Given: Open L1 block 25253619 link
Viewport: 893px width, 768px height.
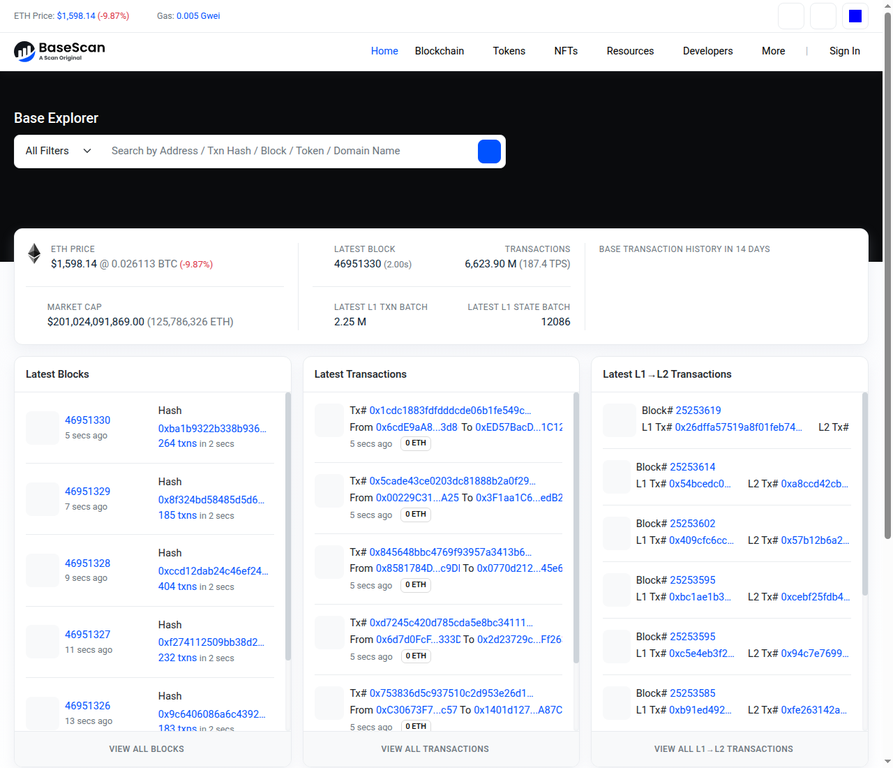Looking at the screenshot, I should pos(698,410).
